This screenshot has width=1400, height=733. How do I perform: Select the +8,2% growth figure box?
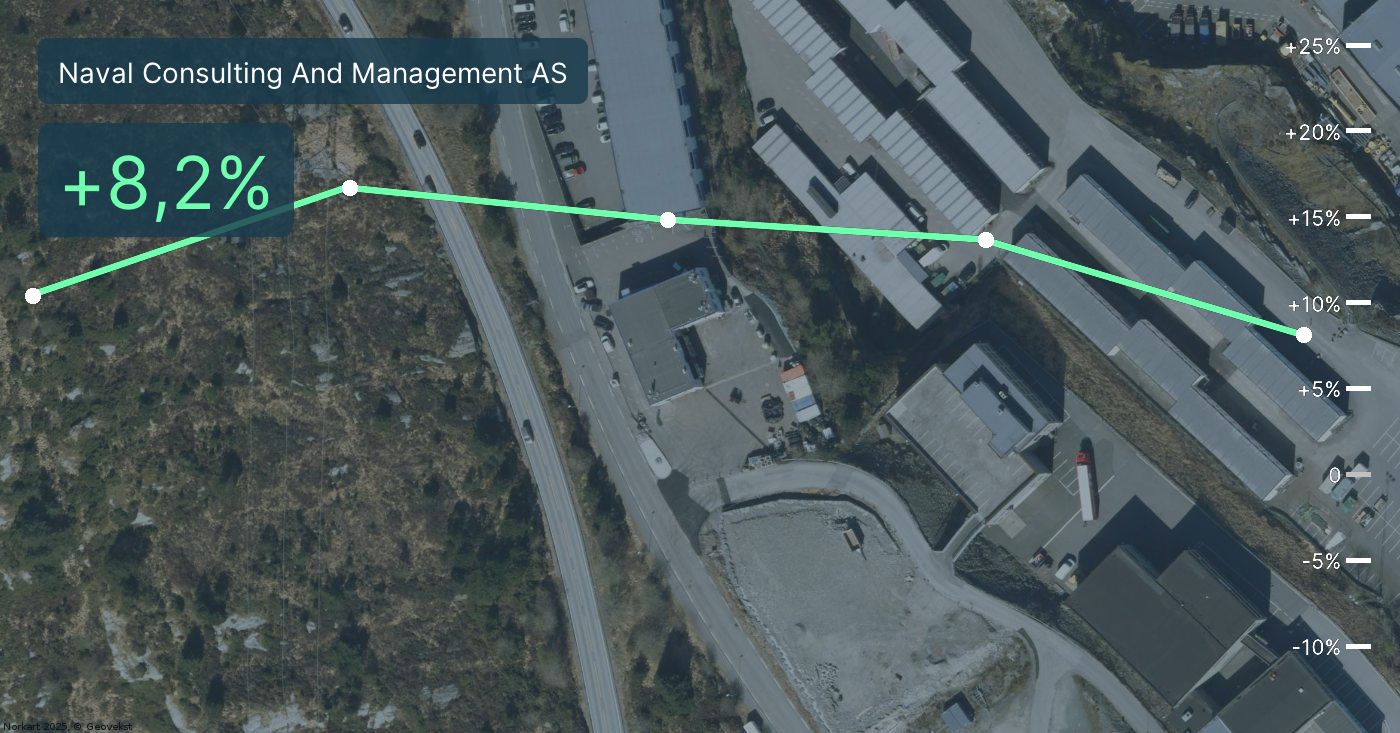(x=166, y=181)
